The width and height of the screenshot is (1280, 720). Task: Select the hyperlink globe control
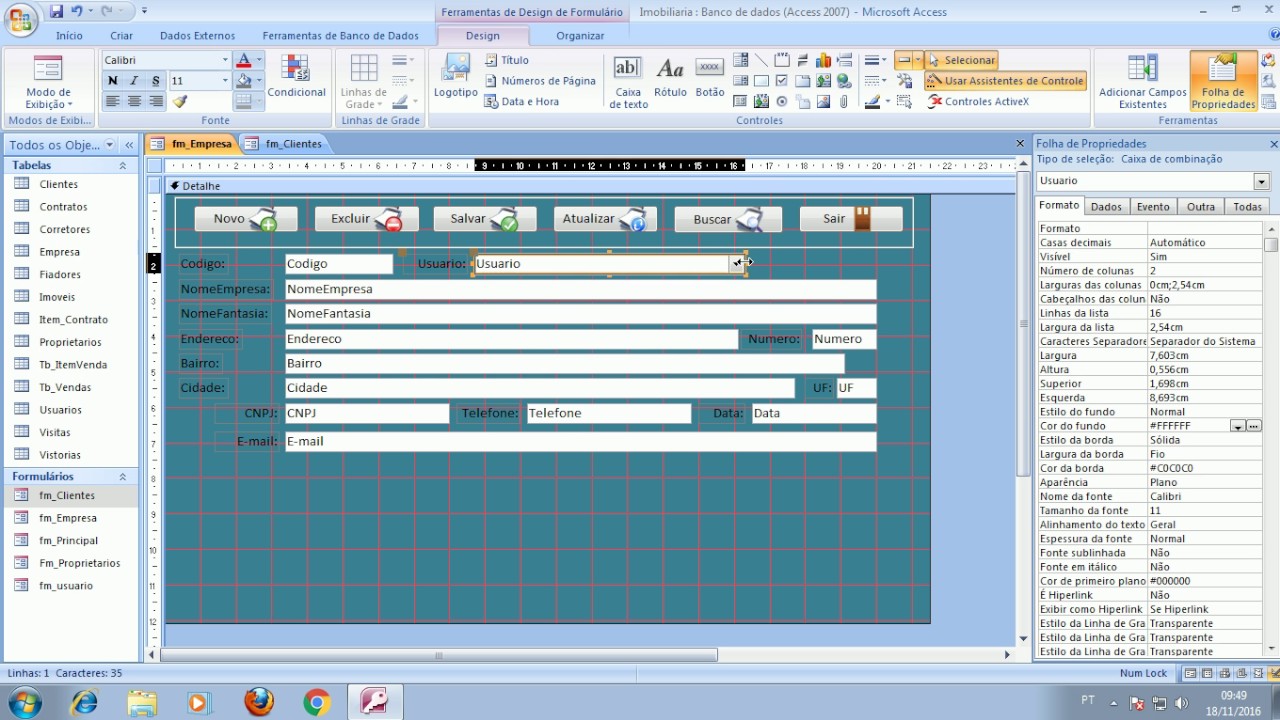click(844, 81)
